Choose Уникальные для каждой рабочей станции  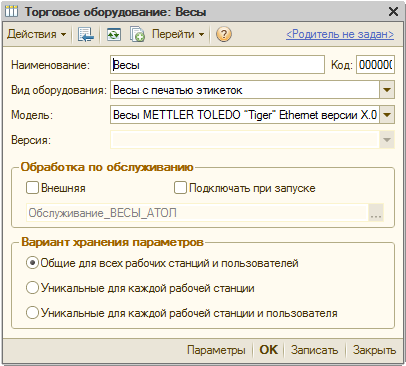pos(32,288)
